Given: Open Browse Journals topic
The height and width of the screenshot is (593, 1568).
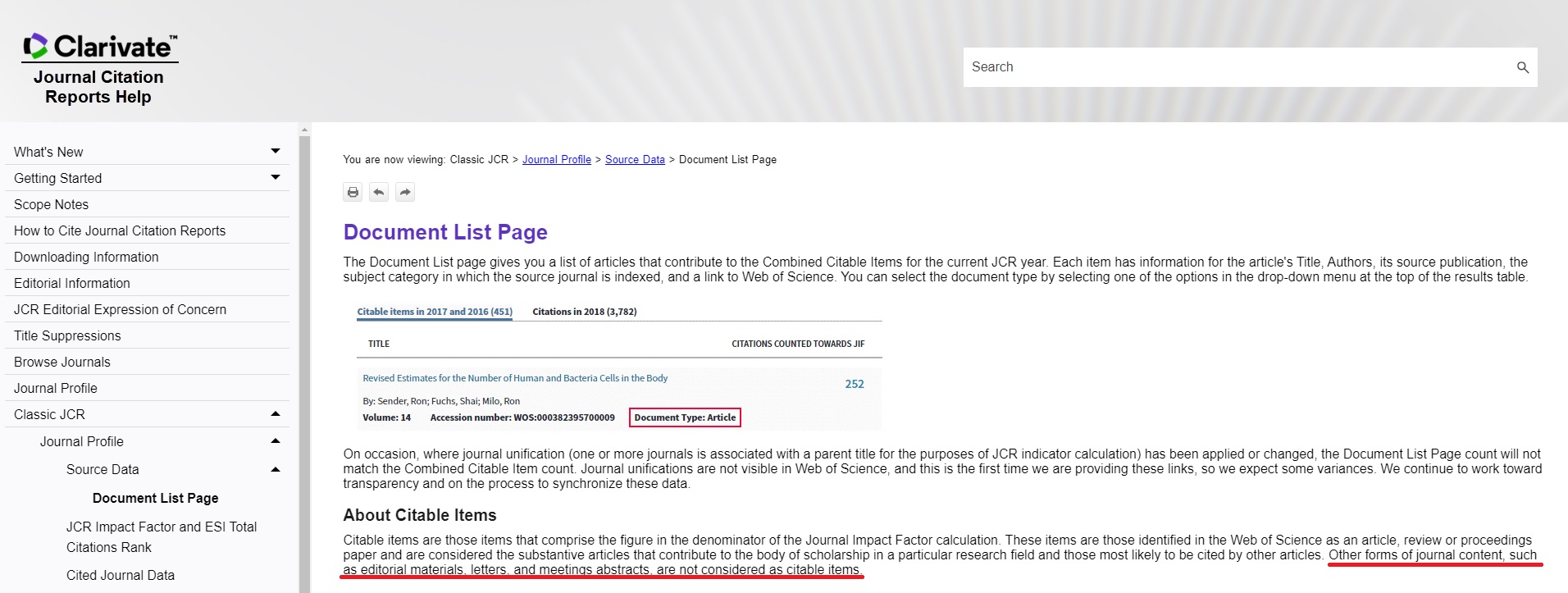Looking at the screenshot, I should point(62,362).
